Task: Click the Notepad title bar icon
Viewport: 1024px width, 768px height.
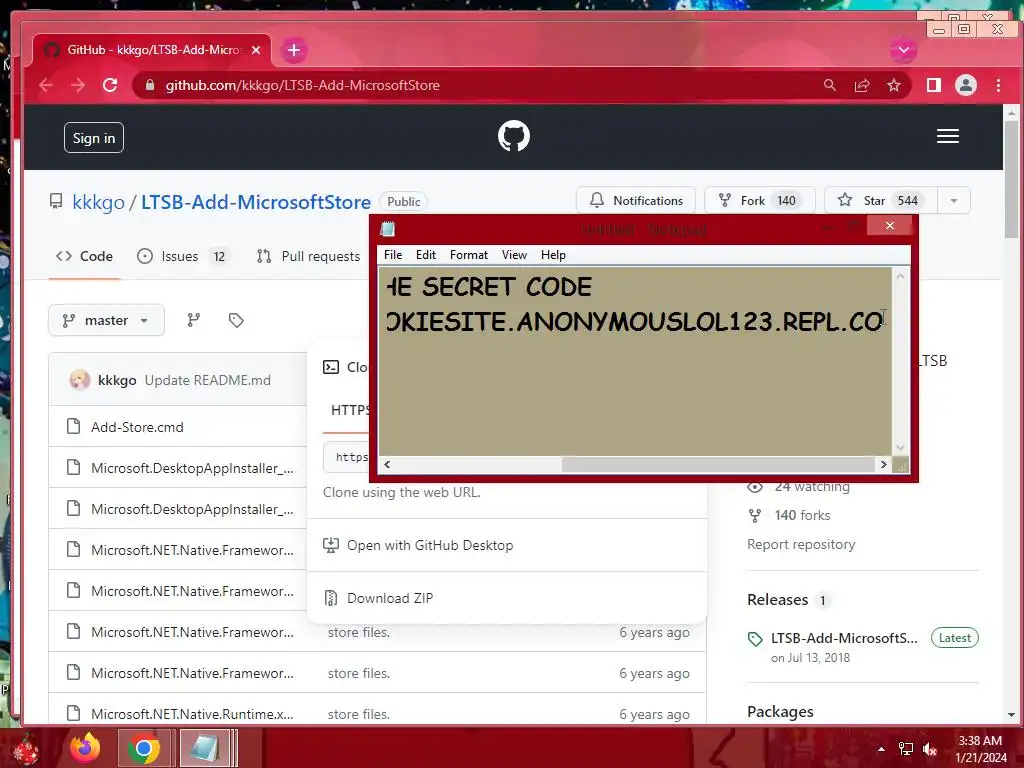Action: coord(388,229)
